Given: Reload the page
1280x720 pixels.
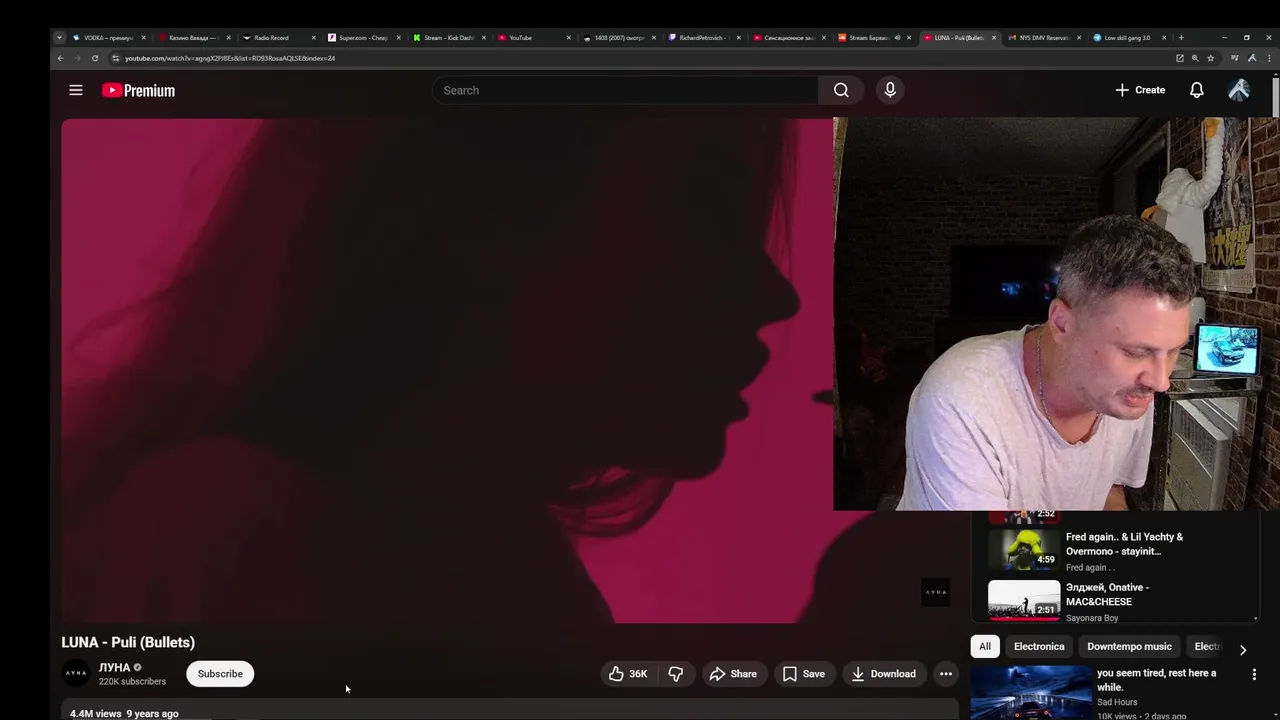Looking at the screenshot, I should [95, 58].
